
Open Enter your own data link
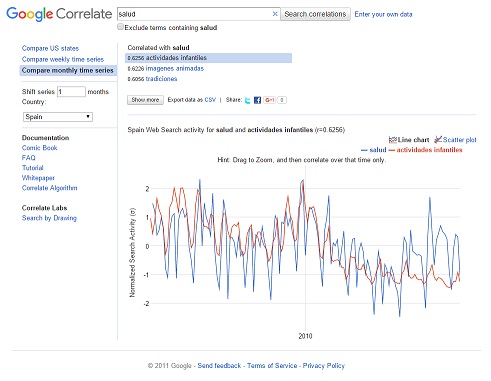click(x=383, y=14)
